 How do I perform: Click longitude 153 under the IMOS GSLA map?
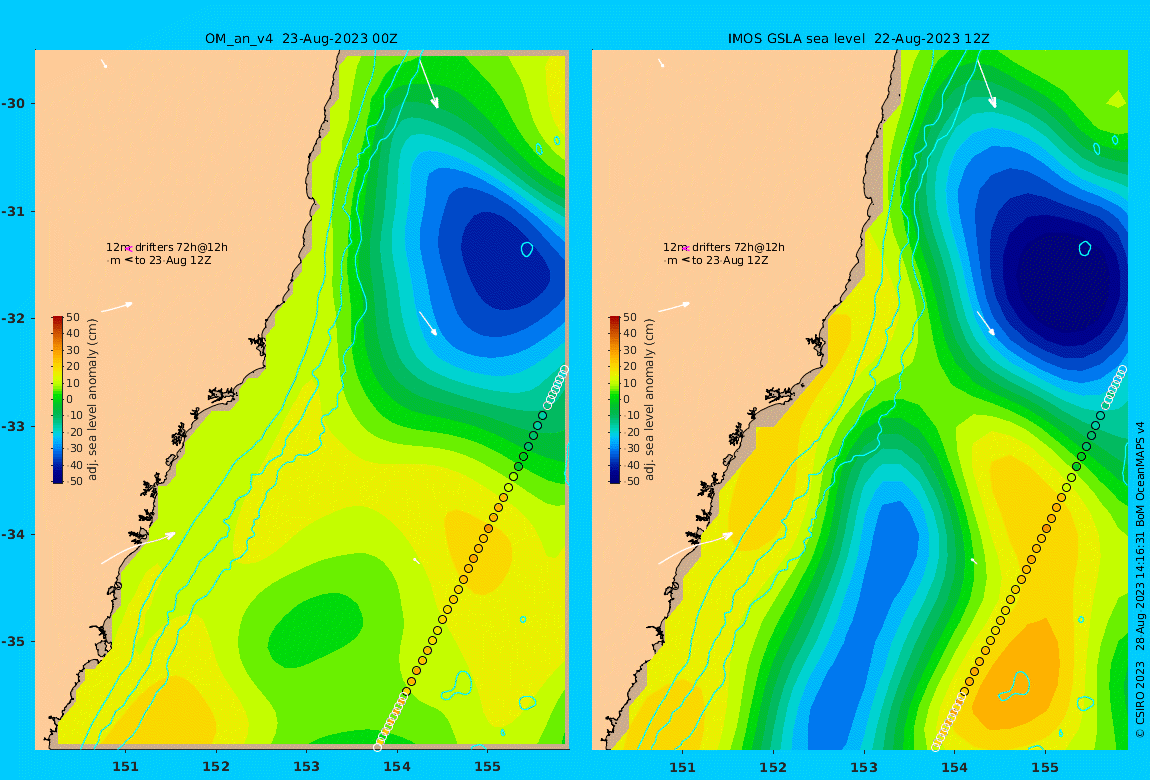pos(864,767)
